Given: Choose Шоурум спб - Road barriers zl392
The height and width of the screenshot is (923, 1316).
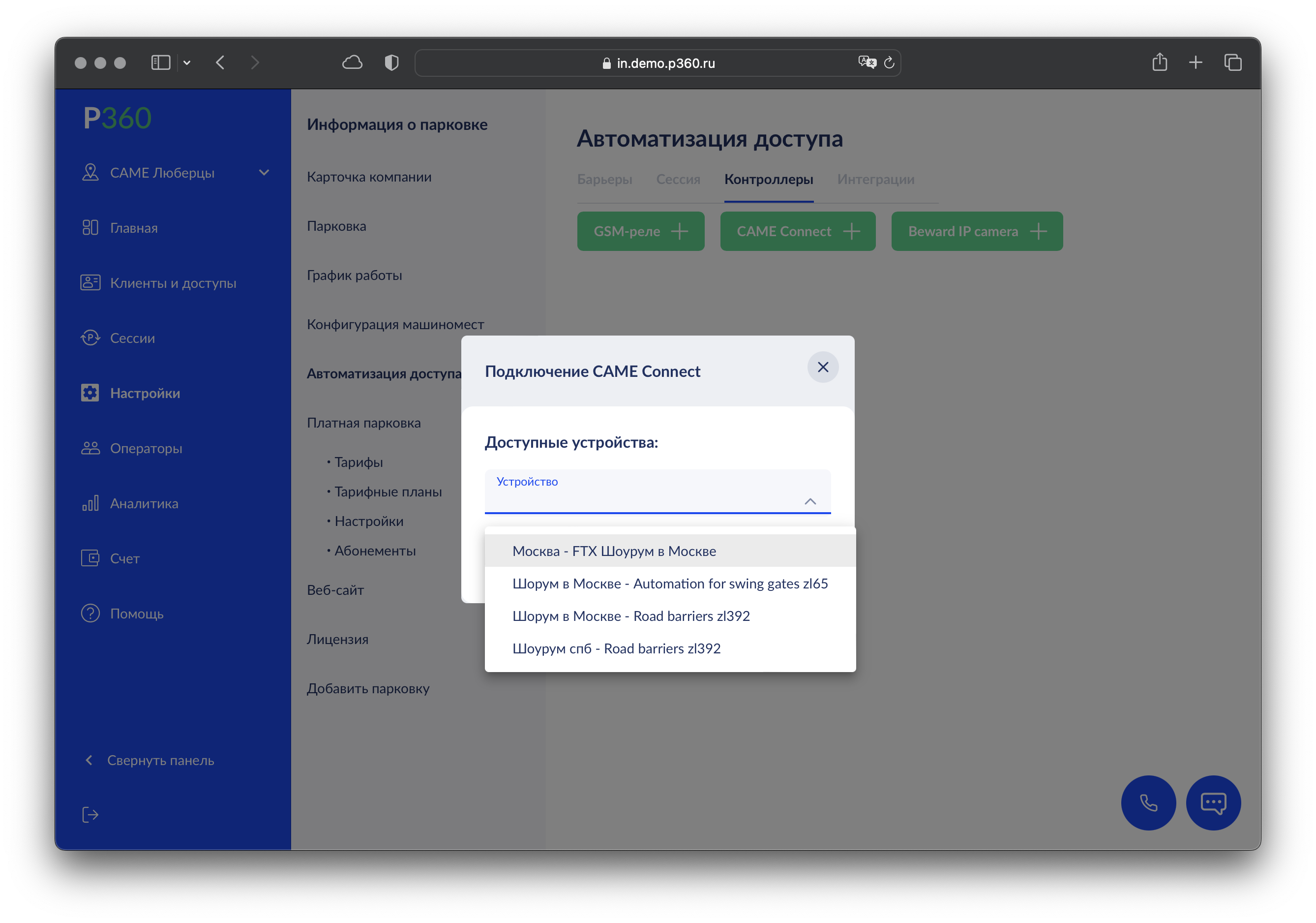Looking at the screenshot, I should point(670,648).
